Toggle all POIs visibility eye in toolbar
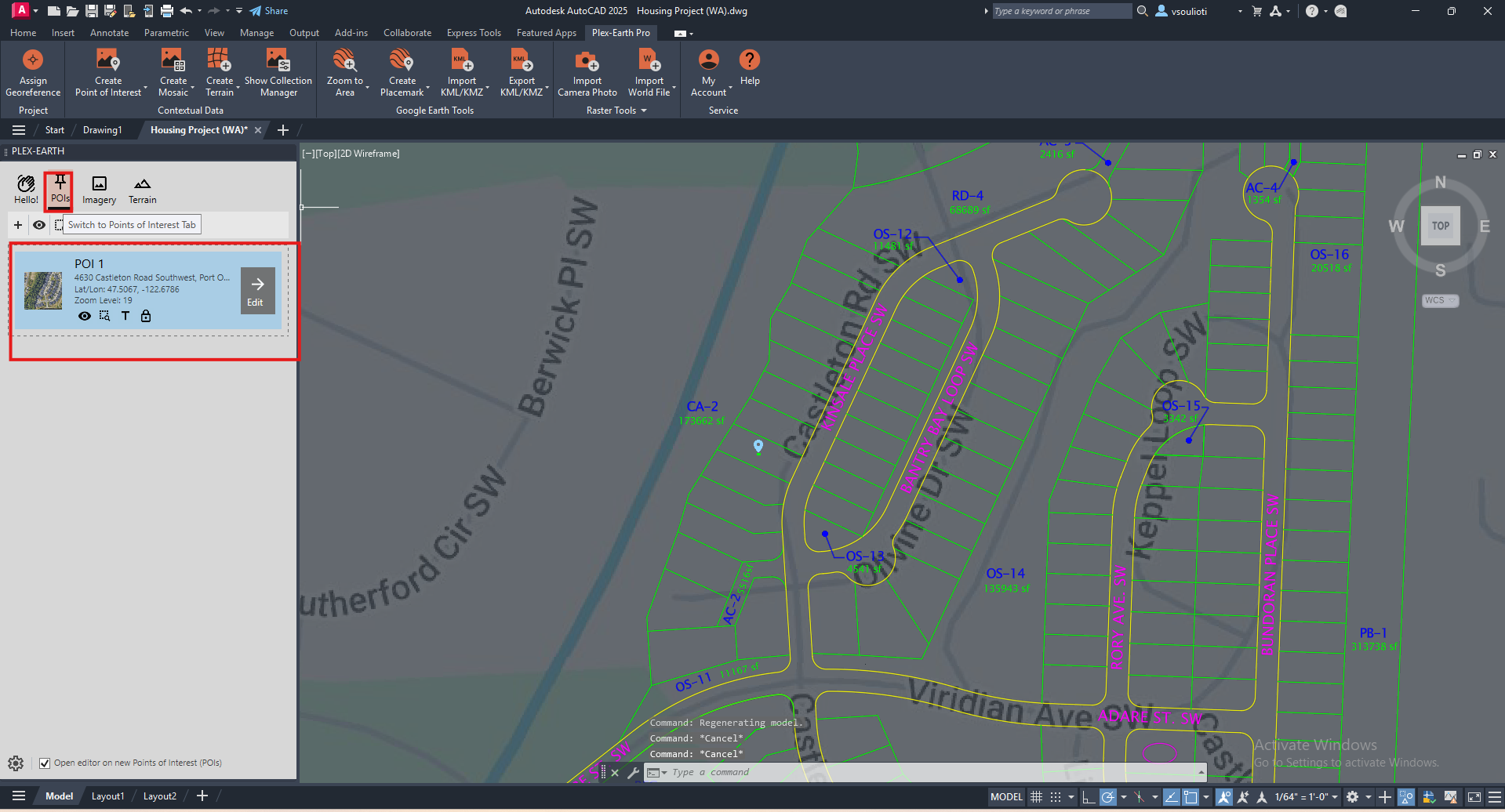Image resolution: width=1505 pixels, height=812 pixels. [39, 225]
